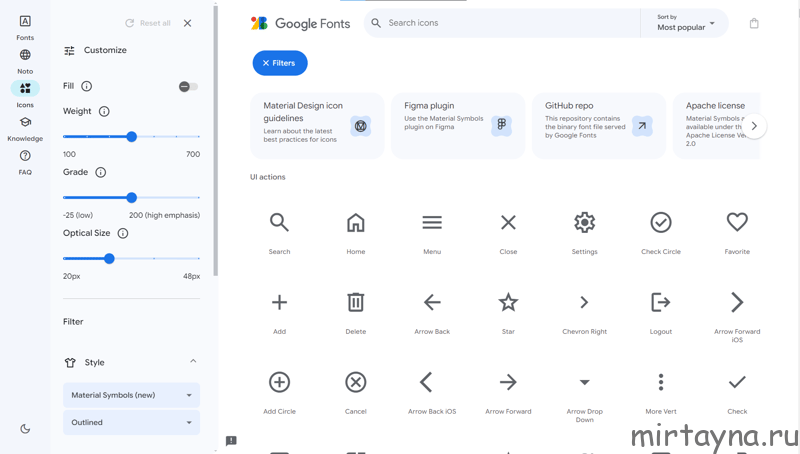Viewport: 800px width, 454px height.
Task: Select the More Vert icon
Action: 661,382
